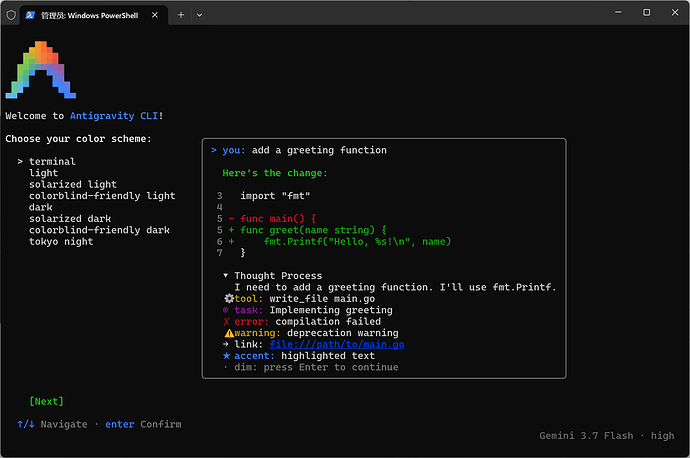Select the light color scheme
This screenshot has height=458, width=690.
[44, 173]
